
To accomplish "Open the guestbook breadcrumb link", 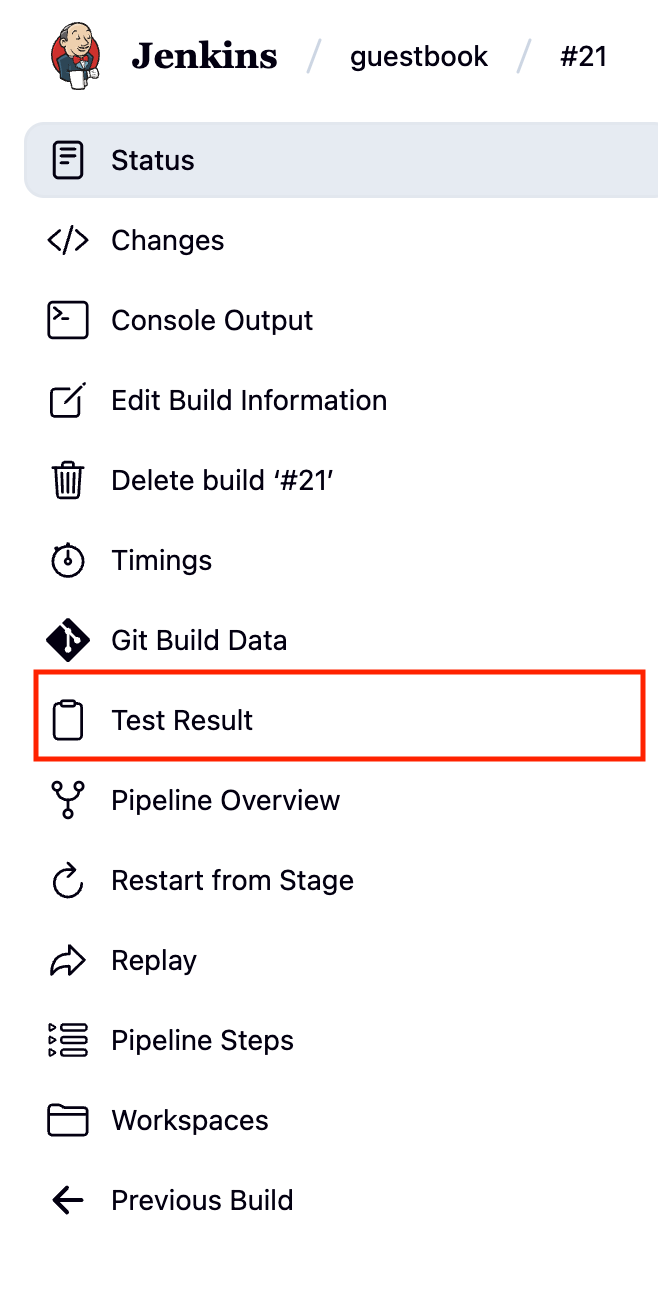I will [x=419, y=57].
